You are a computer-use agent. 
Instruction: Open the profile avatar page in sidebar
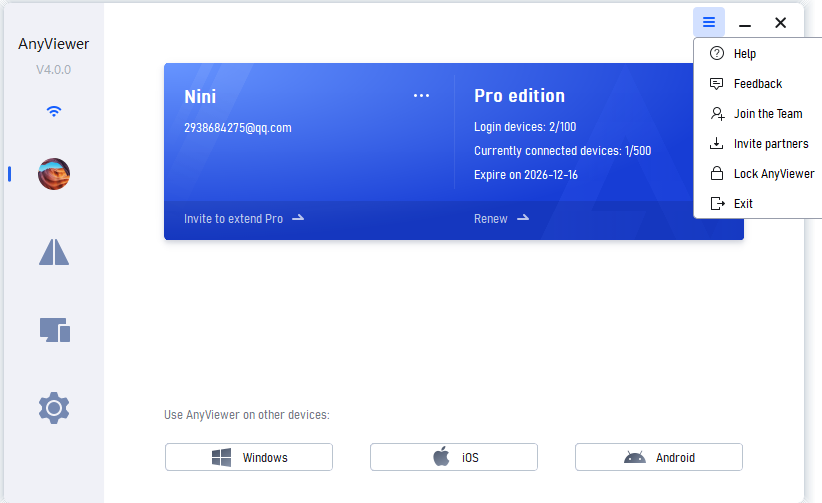[53, 174]
